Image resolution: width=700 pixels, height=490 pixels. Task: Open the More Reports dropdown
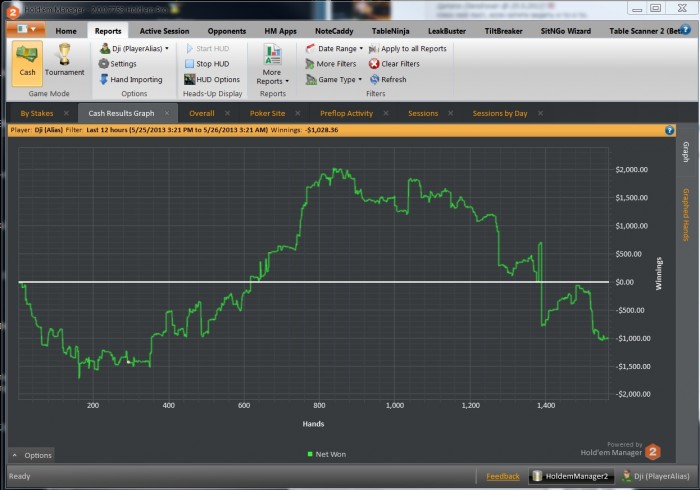tap(272, 64)
